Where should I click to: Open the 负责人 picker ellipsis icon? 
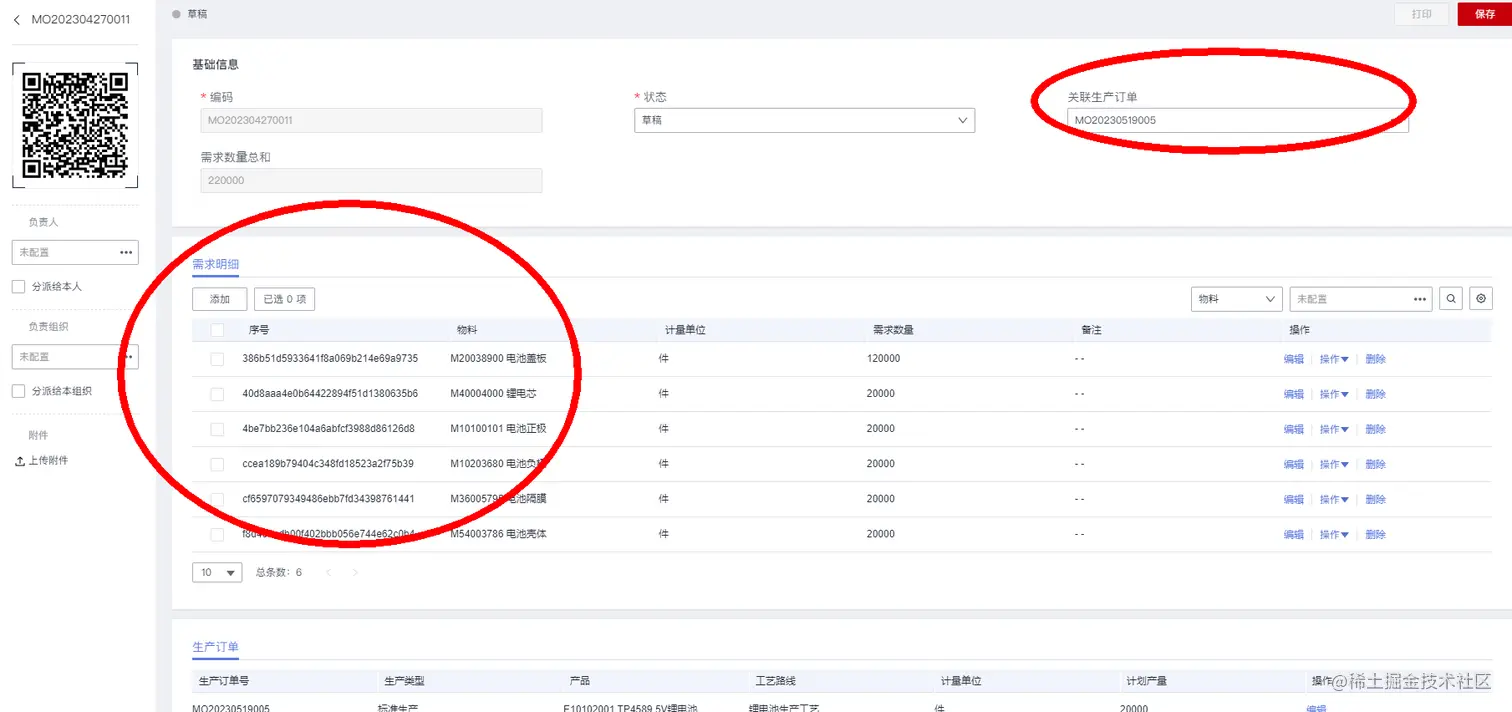pos(126,253)
